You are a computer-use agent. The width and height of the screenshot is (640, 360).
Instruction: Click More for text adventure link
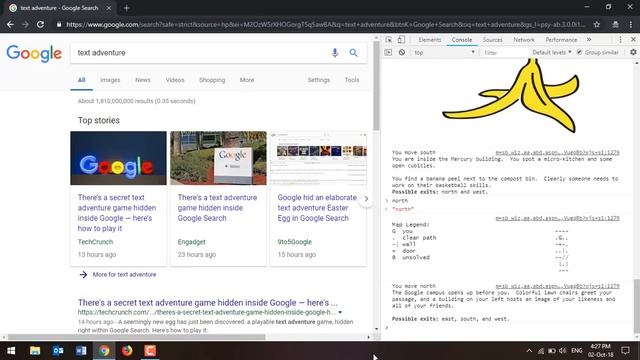point(124,275)
